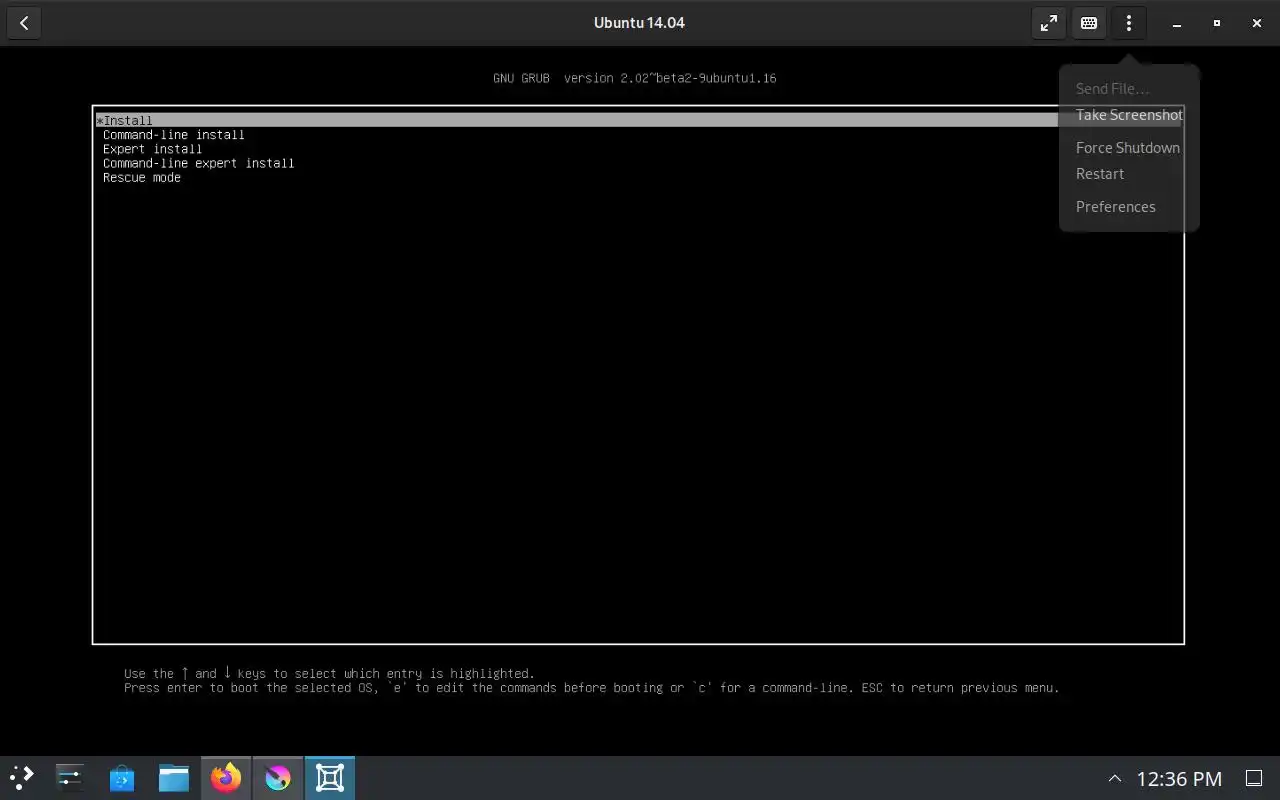Choose Force Shutdown from the menu
The image size is (1280, 800).
[1128, 148]
